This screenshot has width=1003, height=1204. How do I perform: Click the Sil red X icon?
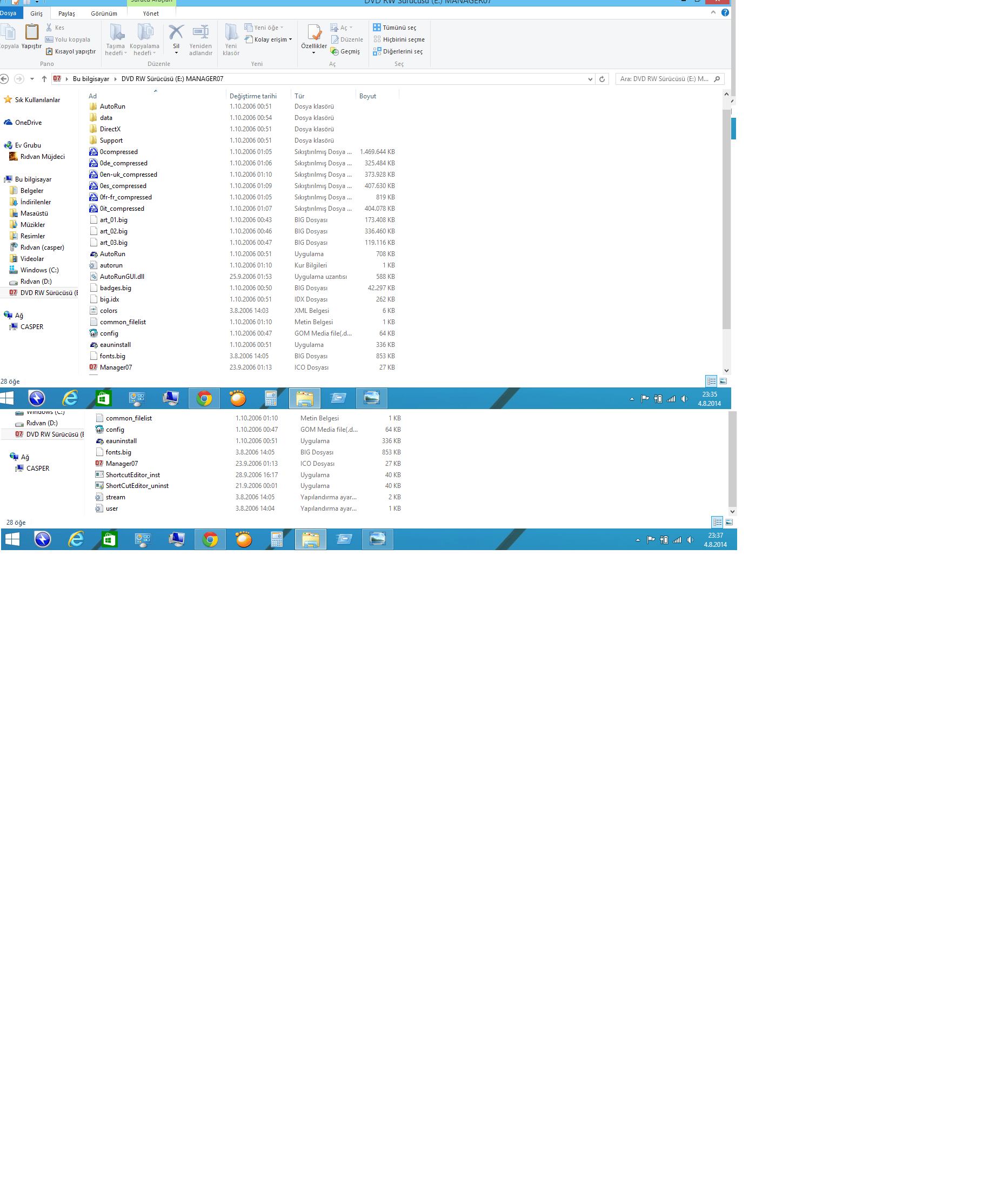(176, 32)
